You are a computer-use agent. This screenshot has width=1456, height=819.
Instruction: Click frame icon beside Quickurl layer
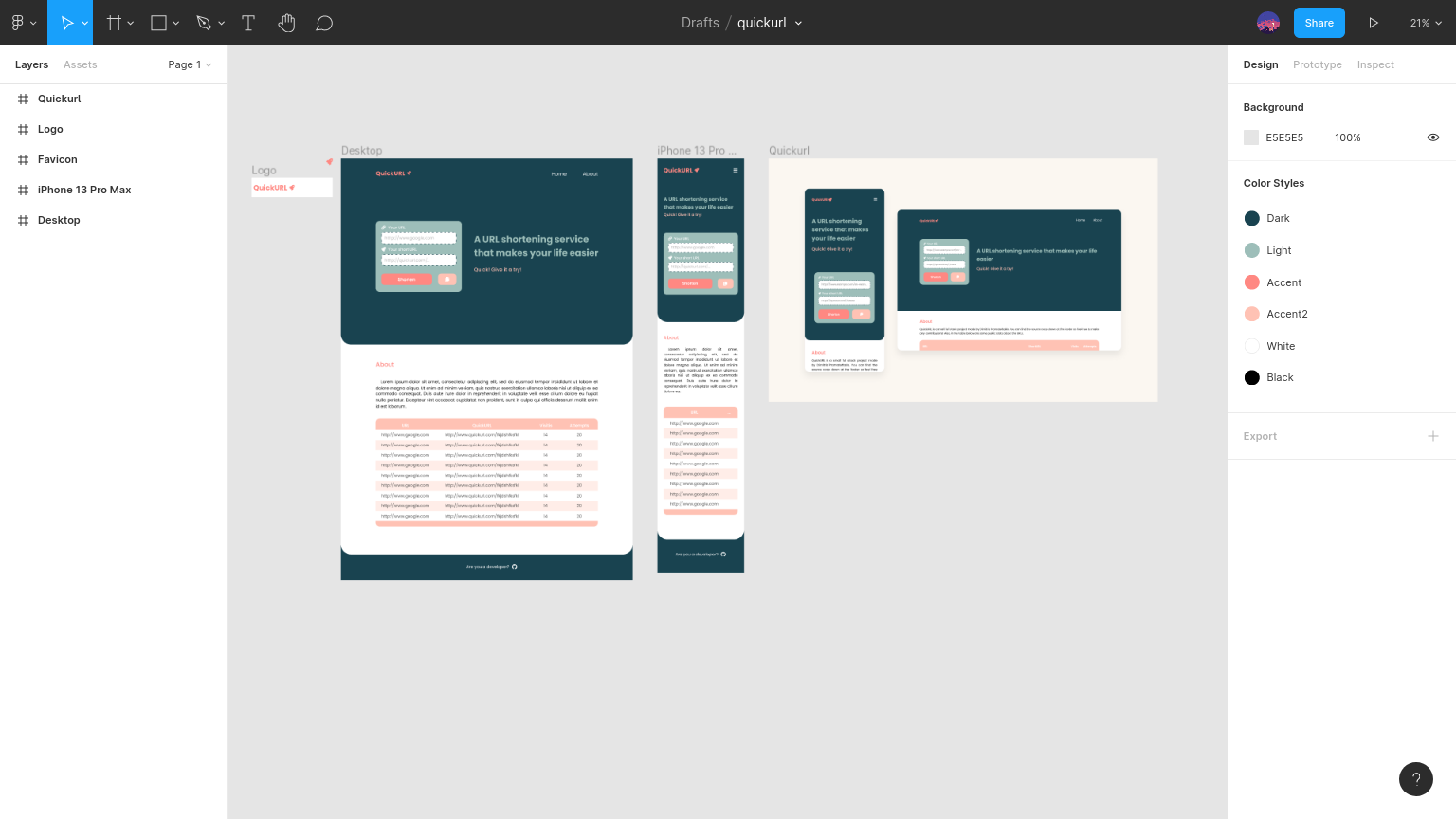(23, 99)
